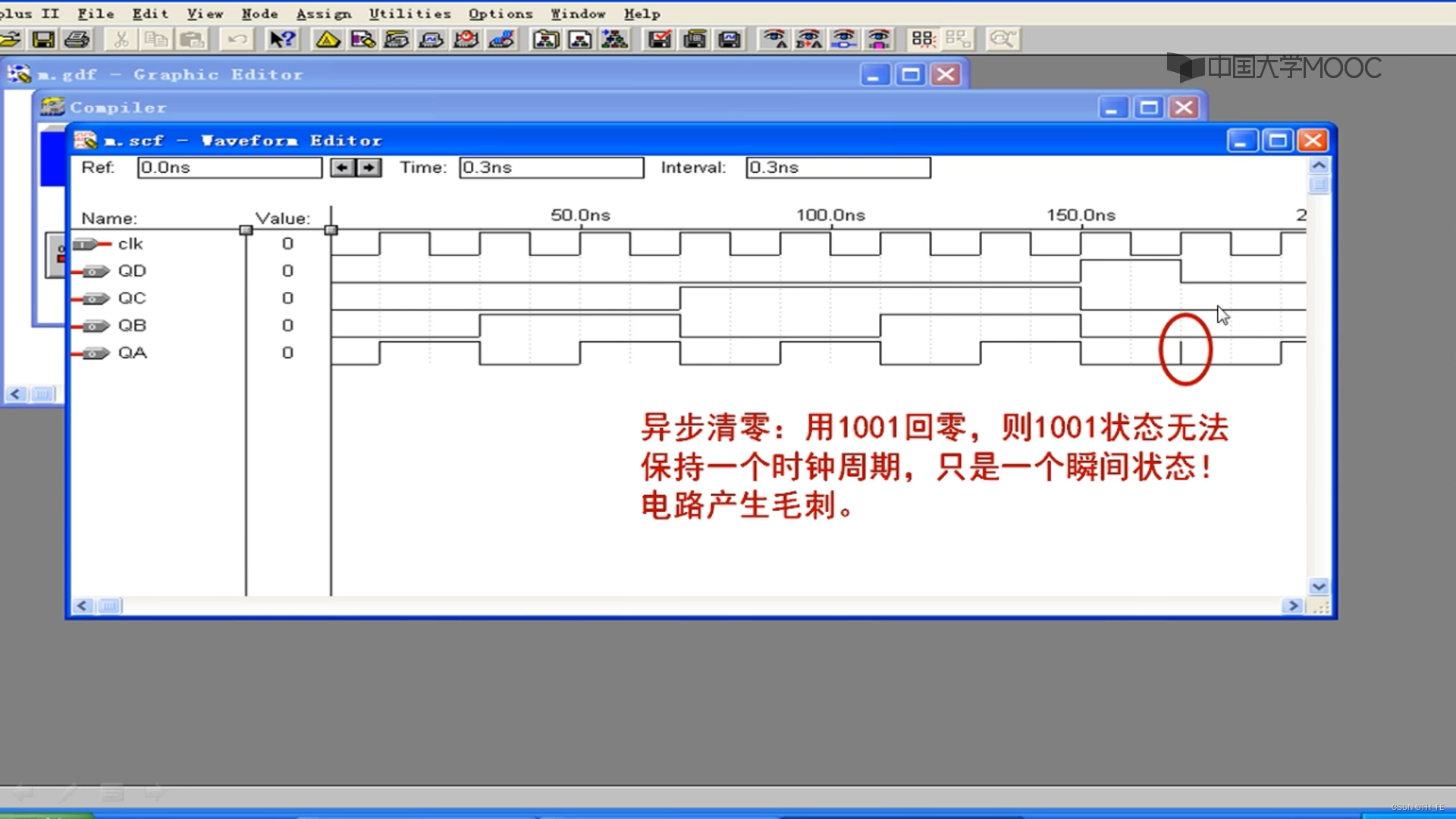The height and width of the screenshot is (819, 1456).
Task: Open the Window menu
Action: click(579, 14)
